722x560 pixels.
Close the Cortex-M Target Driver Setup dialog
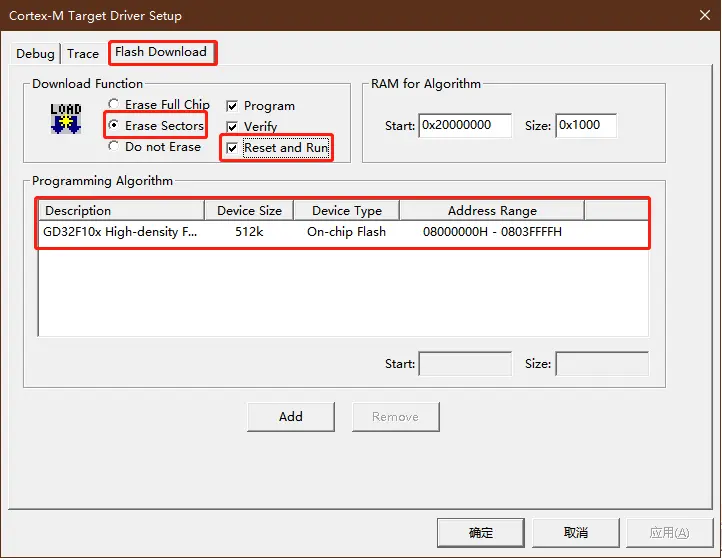pyautogui.click(x=705, y=15)
